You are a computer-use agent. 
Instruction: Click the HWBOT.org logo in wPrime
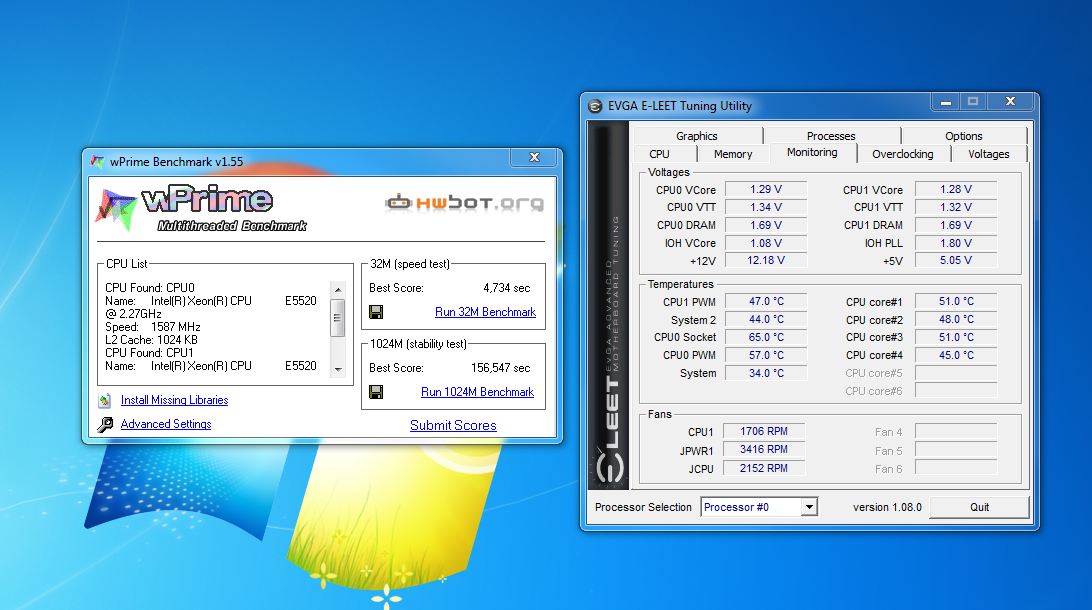pyautogui.click(x=465, y=203)
